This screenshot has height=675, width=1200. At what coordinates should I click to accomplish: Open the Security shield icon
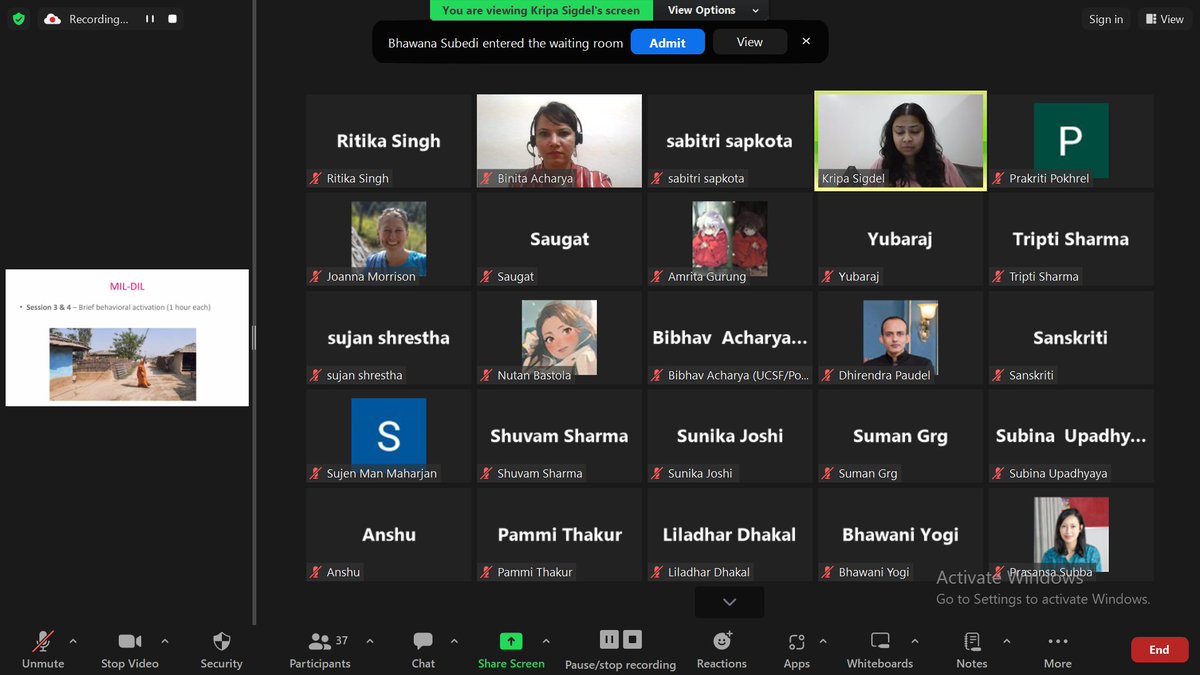tap(222, 641)
